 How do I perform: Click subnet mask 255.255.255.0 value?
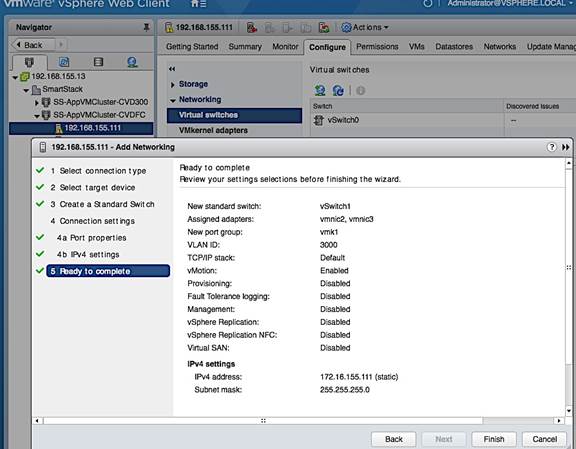coord(345,390)
